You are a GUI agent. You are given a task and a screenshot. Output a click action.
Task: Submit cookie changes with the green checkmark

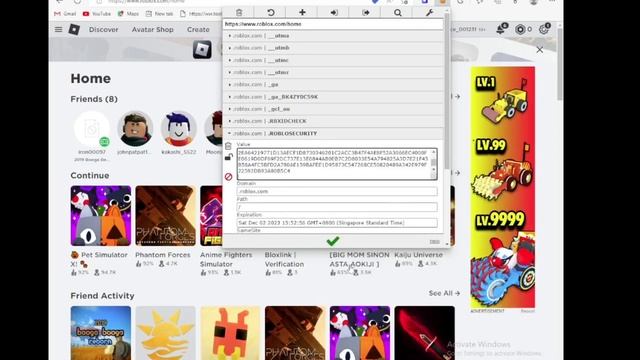(333, 241)
